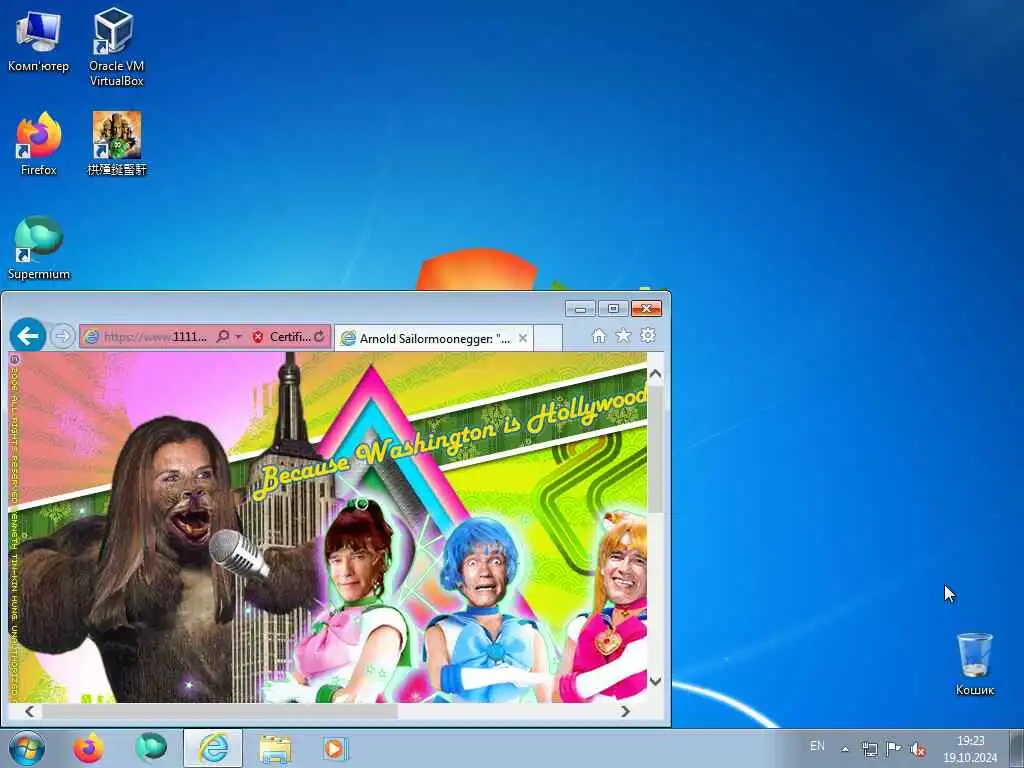Show hidden tray icons arrow

(x=845, y=749)
